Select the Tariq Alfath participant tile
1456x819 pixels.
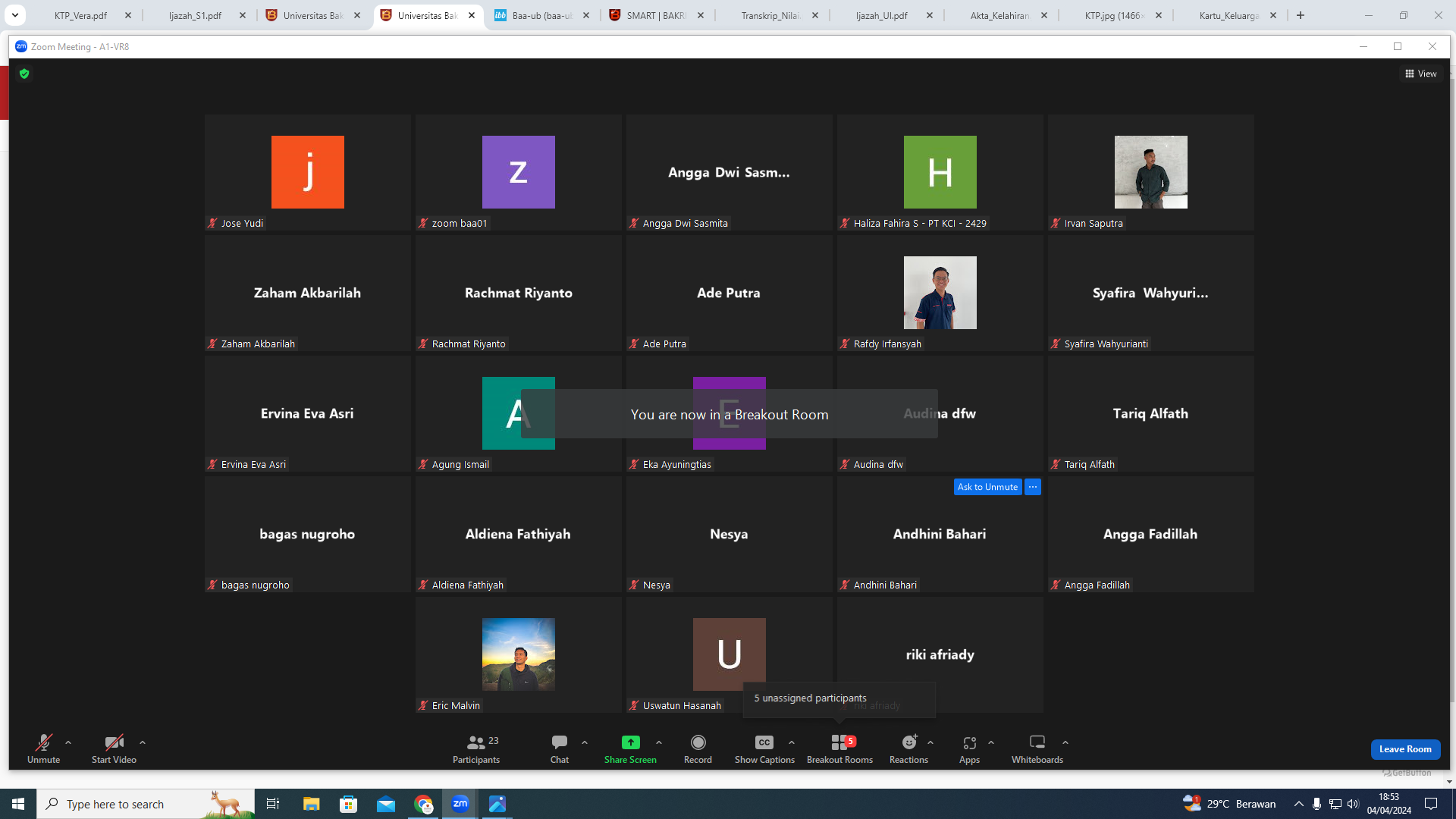pos(1150,413)
